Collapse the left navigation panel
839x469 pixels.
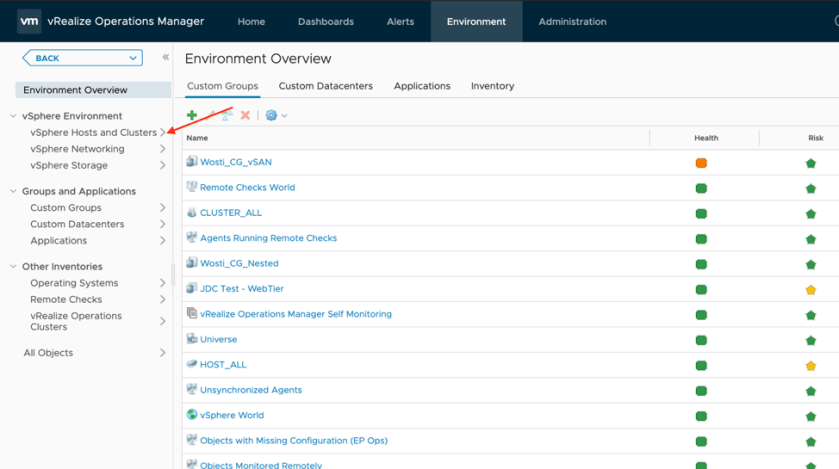(x=165, y=57)
